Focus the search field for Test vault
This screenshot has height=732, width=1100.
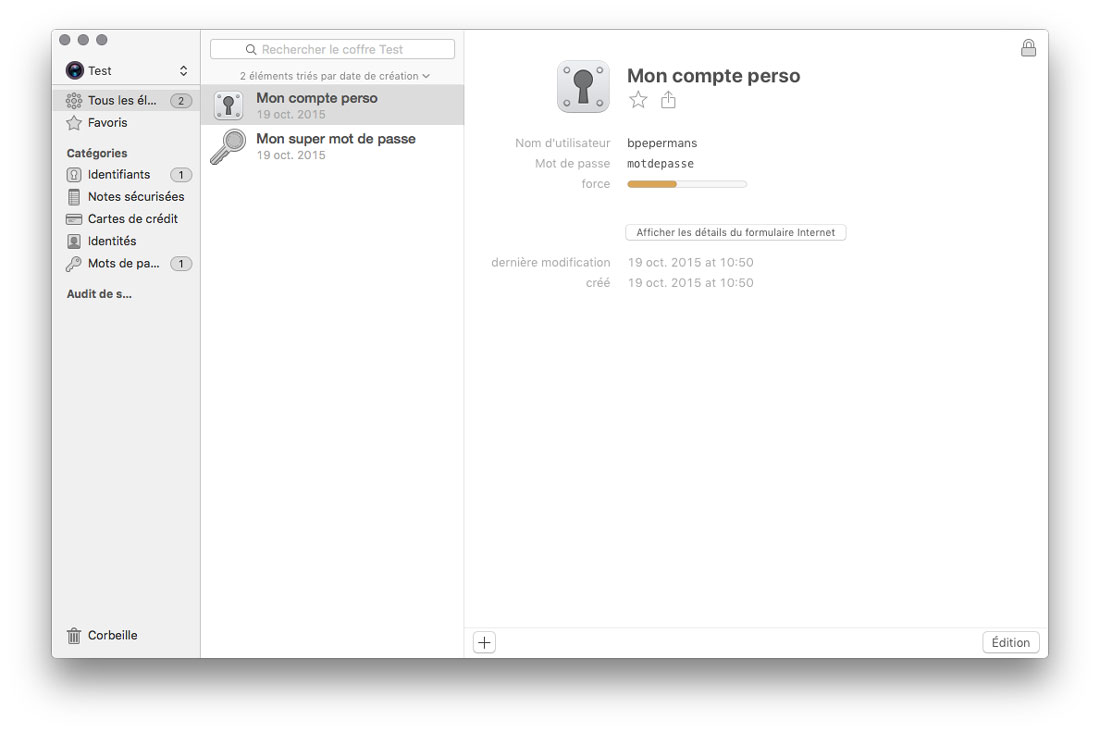[x=333, y=49]
